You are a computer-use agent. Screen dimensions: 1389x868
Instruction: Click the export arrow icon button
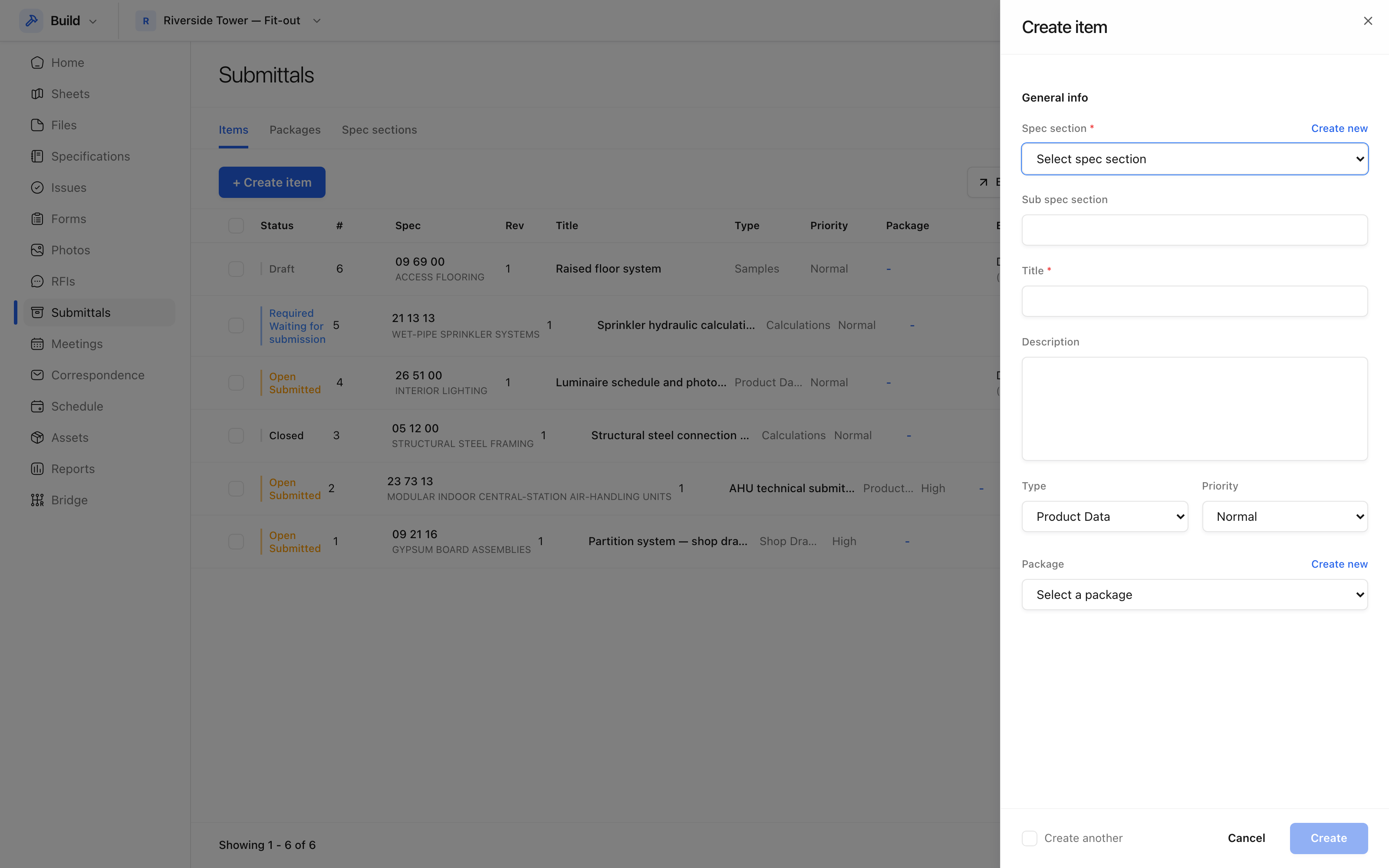click(x=984, y=182)
